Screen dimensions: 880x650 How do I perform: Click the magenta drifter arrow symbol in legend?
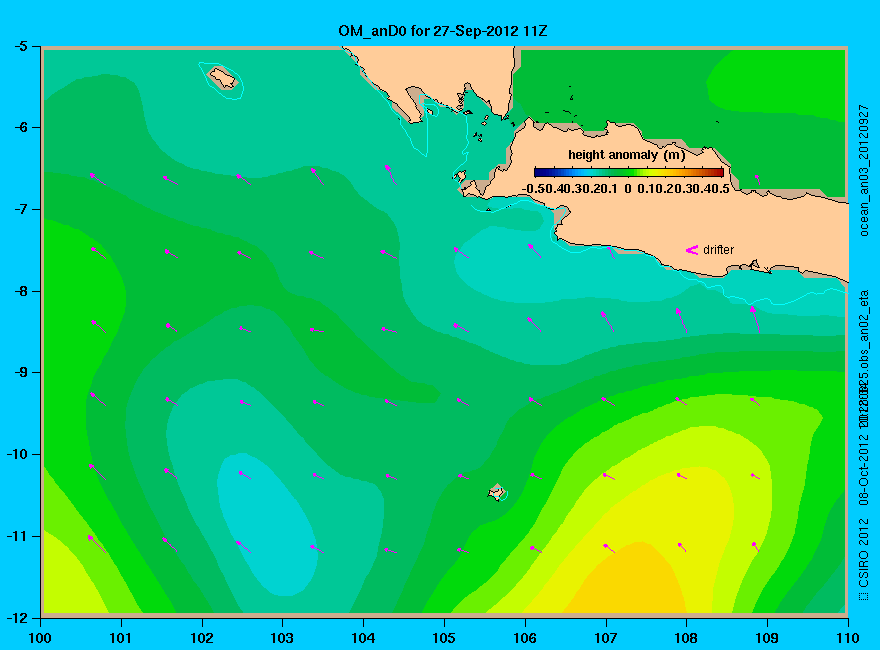(x=691, y=250)
